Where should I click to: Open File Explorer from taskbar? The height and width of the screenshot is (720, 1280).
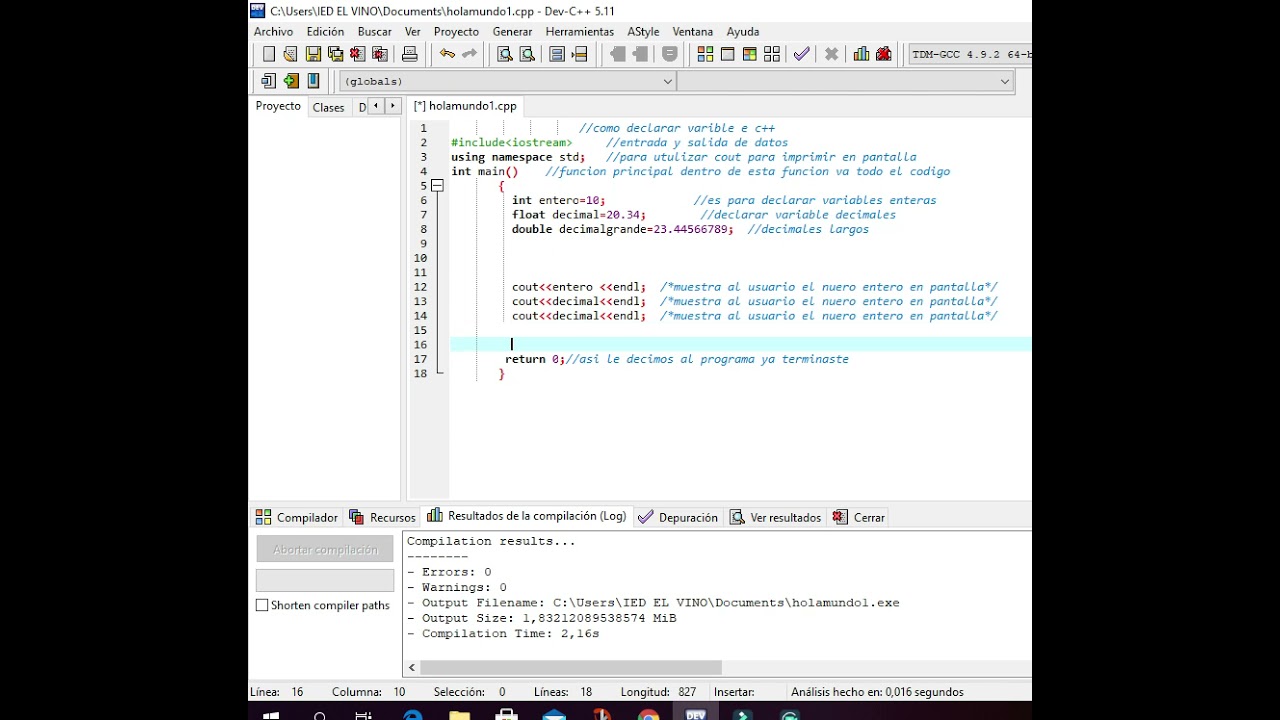(x=459, y=714)
